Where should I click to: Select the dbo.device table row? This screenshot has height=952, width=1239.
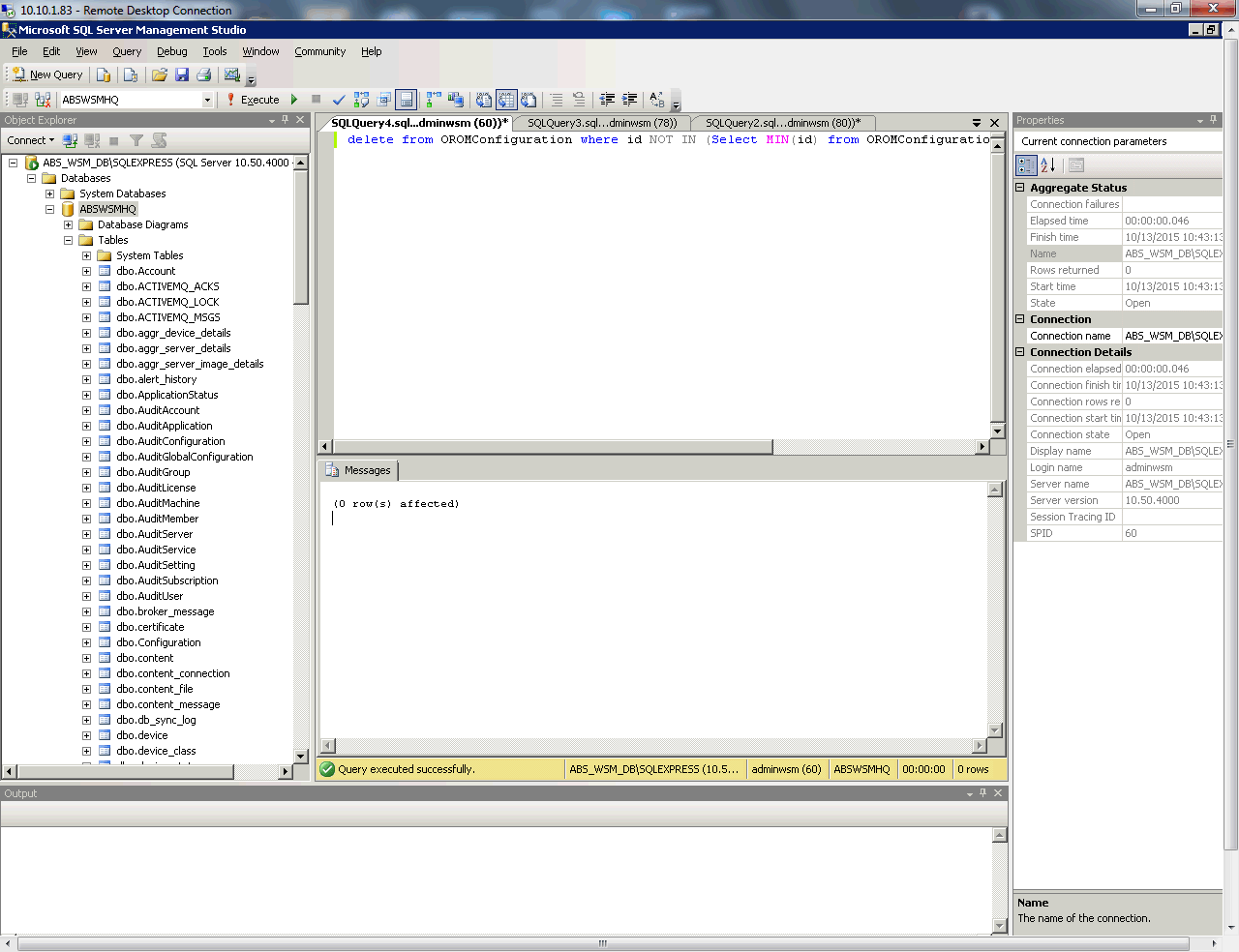pyautogui.click(x=142, y=735)
